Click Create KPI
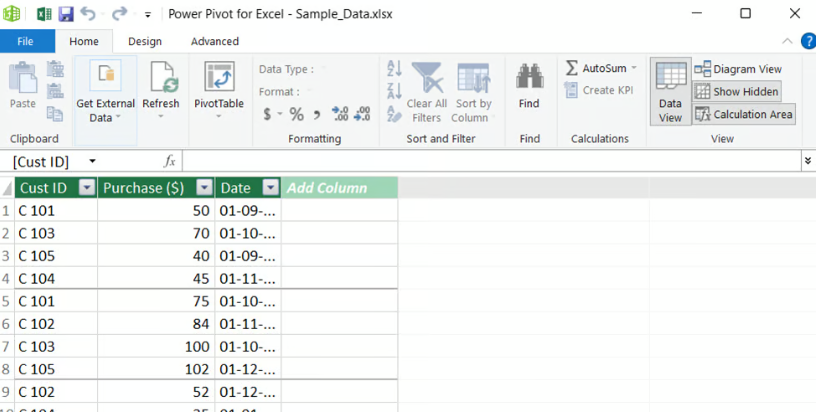The image size is (816, 412). (x=599, y=91)
